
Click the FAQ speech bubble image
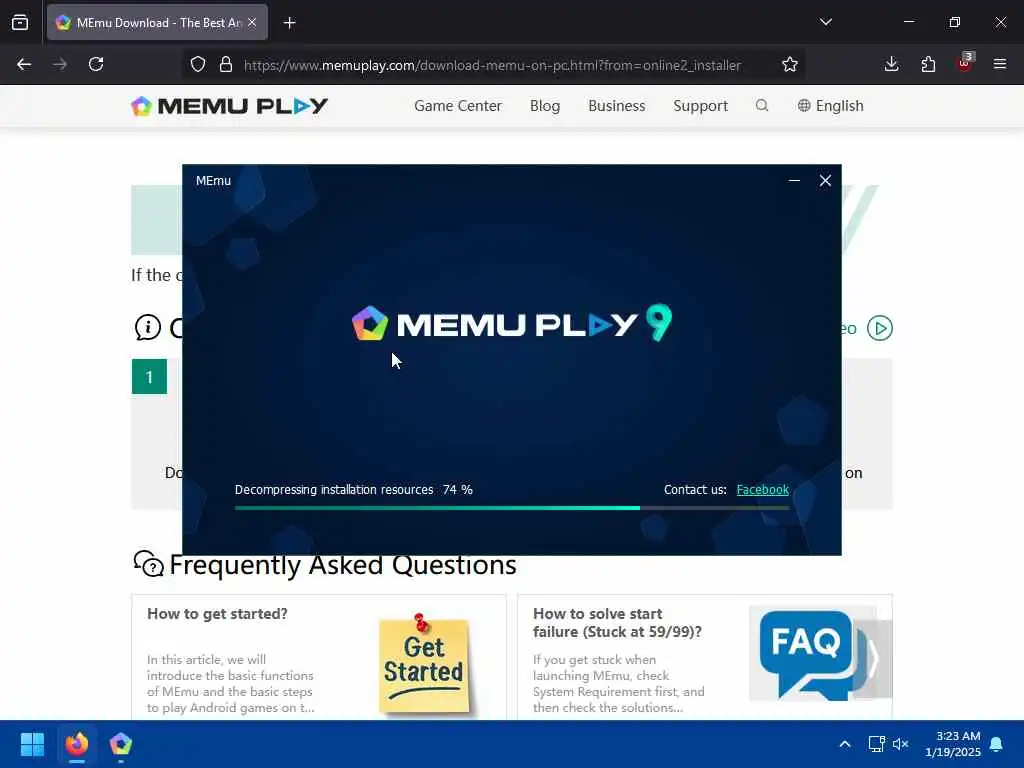tap(812, 654)
